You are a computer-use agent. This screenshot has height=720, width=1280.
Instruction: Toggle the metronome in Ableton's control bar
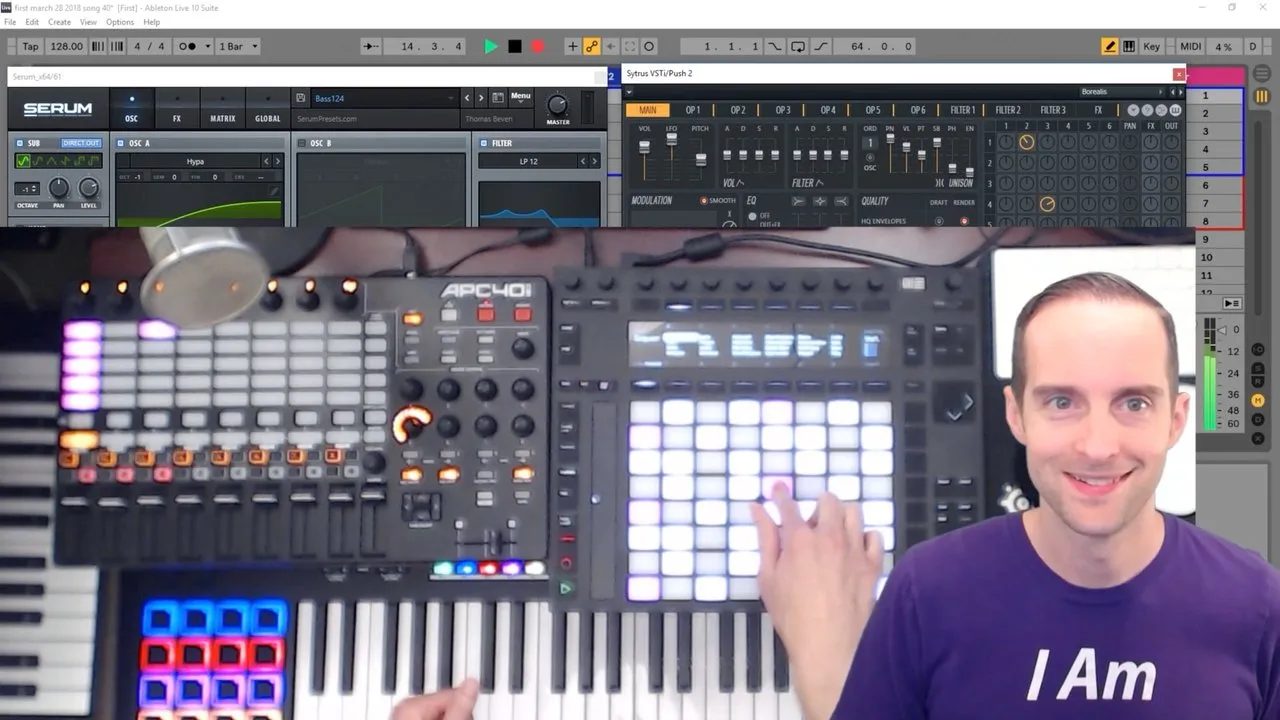click(x=188, y=46)
